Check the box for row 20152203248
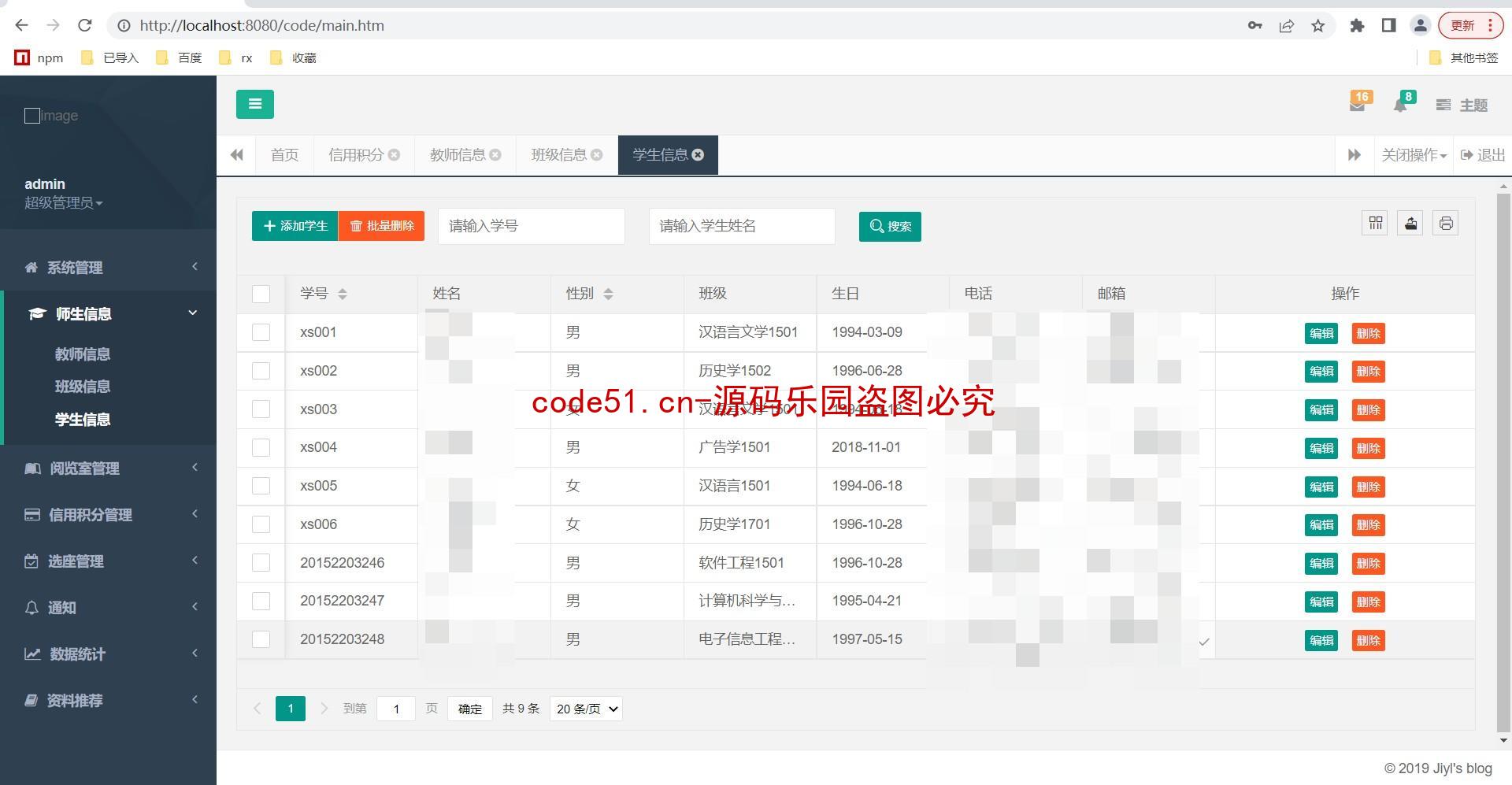The width and height of the screenshot is (1512, 785). 261,639
